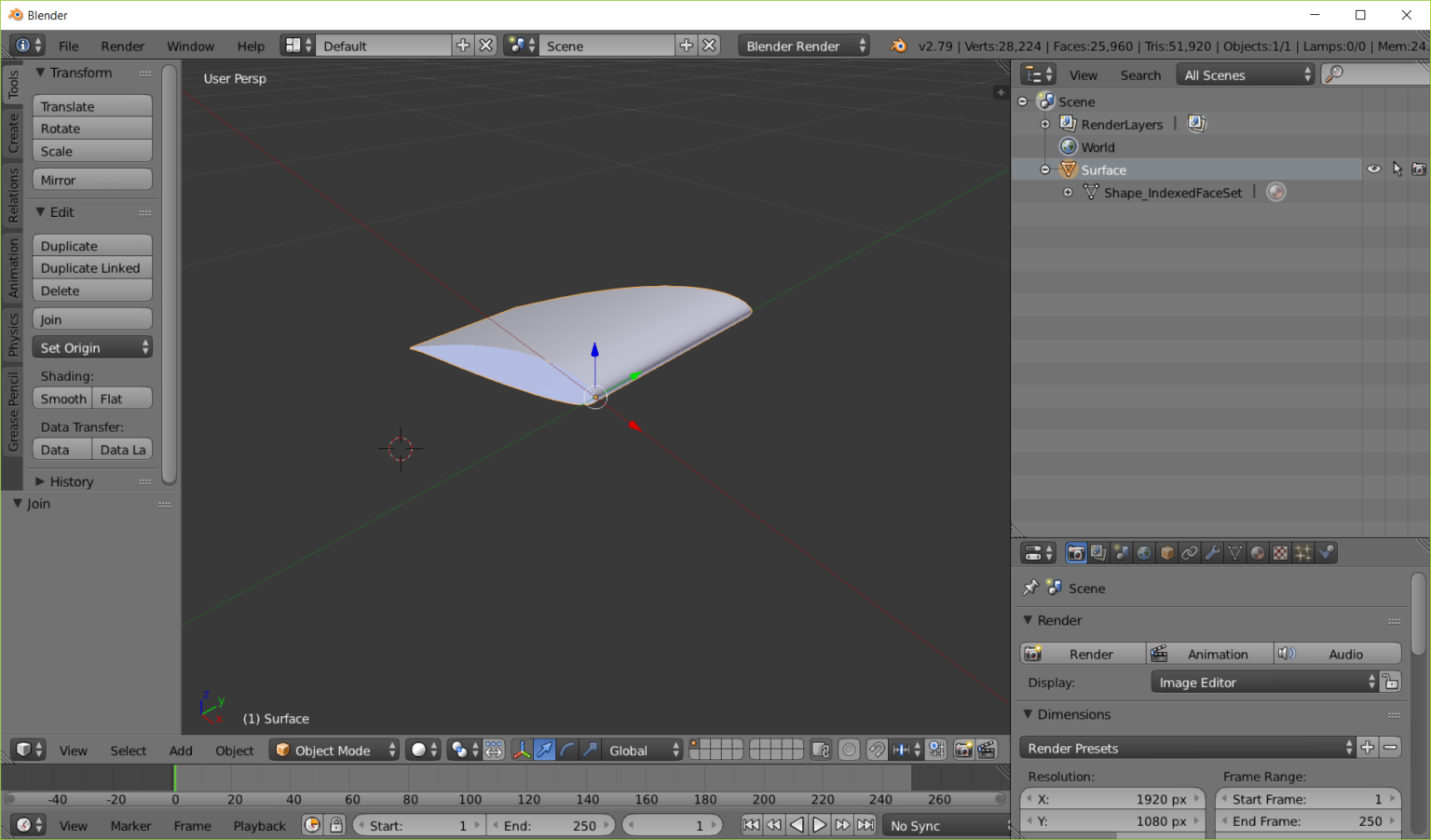This screenshot has width=1431, height=840.
Task: Open the Object Mode dropdown
Action: tap(334, 750)
